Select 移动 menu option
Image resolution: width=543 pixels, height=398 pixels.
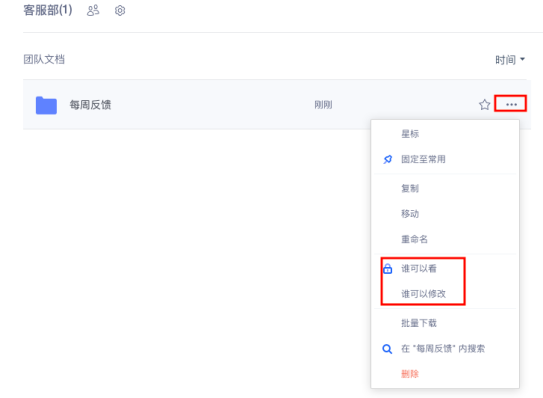point(410,214)
